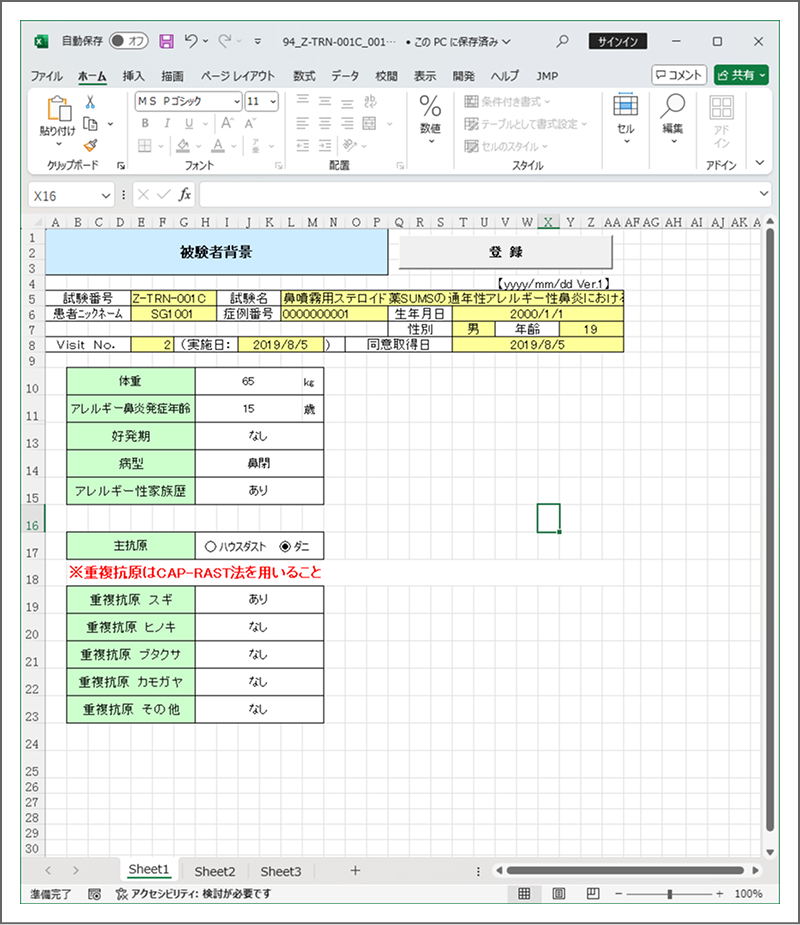The width and height of the screenshot is (800, 925).
Task: Click the cut scissors icon
Action: tap(90, 102)
